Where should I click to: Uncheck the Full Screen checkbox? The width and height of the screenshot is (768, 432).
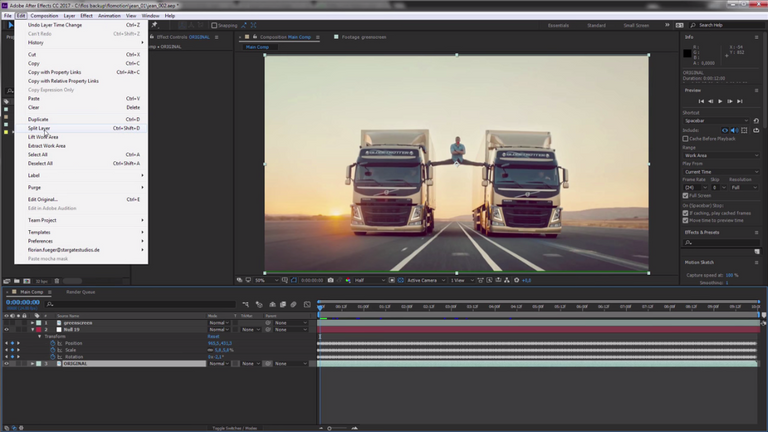pyautogui.click(x=685, y=195)
